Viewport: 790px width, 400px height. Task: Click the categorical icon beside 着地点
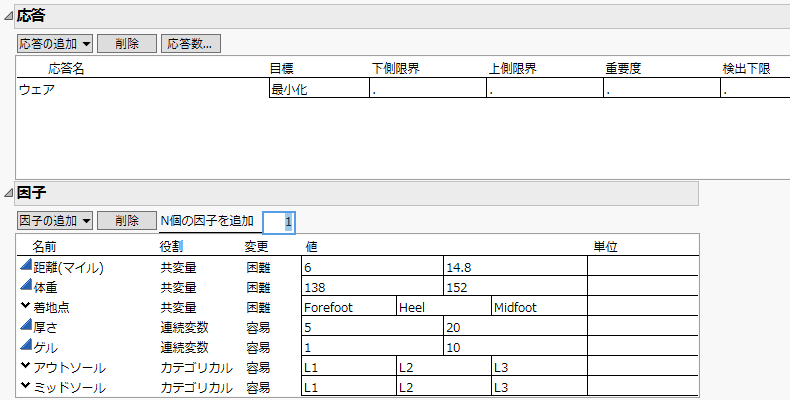[25, 305]
